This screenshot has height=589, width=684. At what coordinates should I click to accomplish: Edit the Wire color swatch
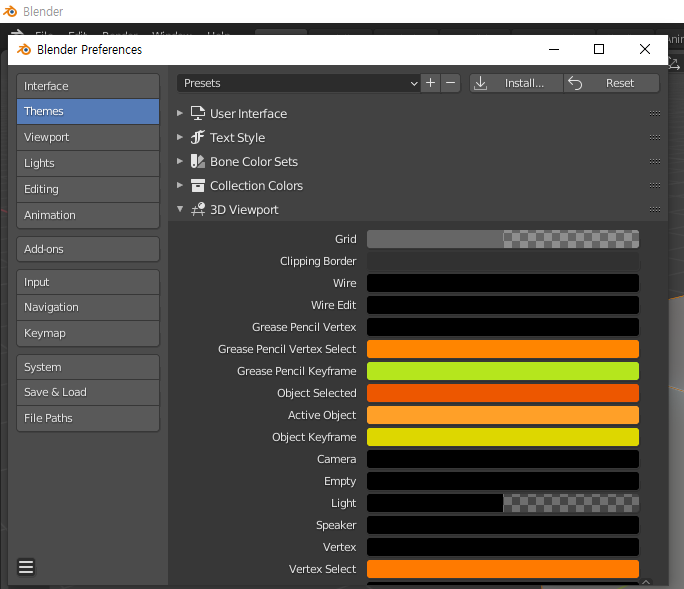[503, 283]
